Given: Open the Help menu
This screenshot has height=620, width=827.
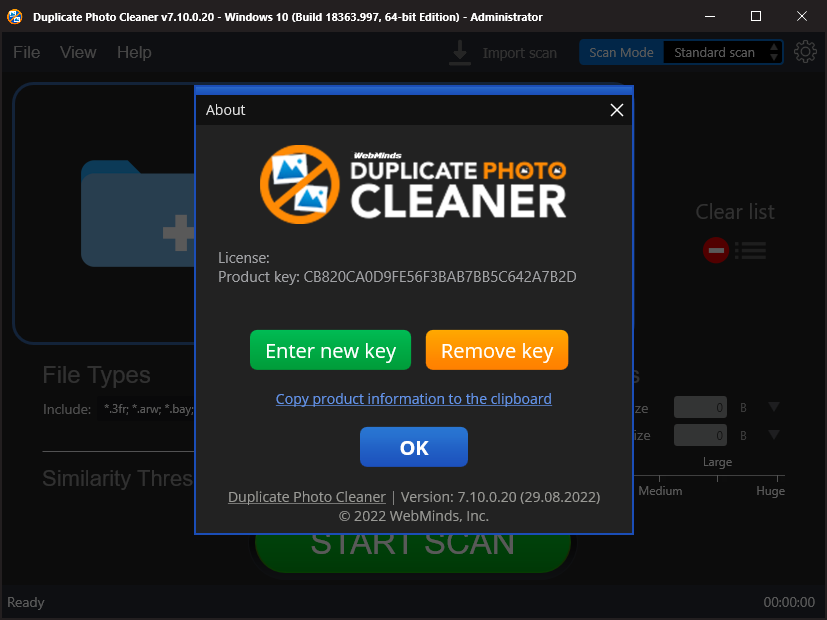Looking at the screenshot, I should (x=134, y=52).
